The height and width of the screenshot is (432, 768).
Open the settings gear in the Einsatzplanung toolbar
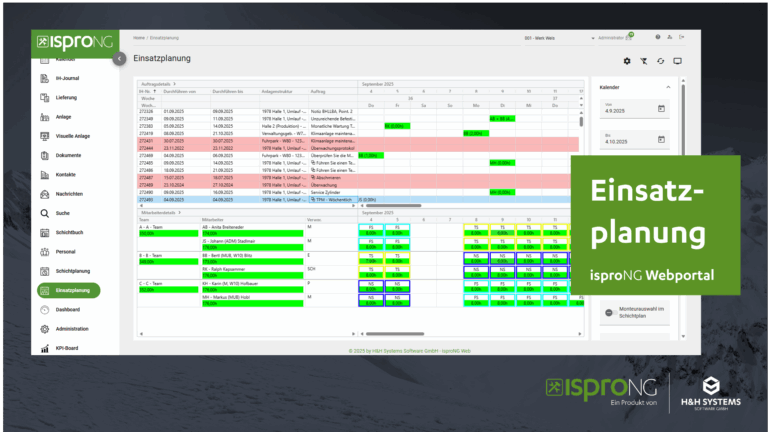(x=627, y=61)
